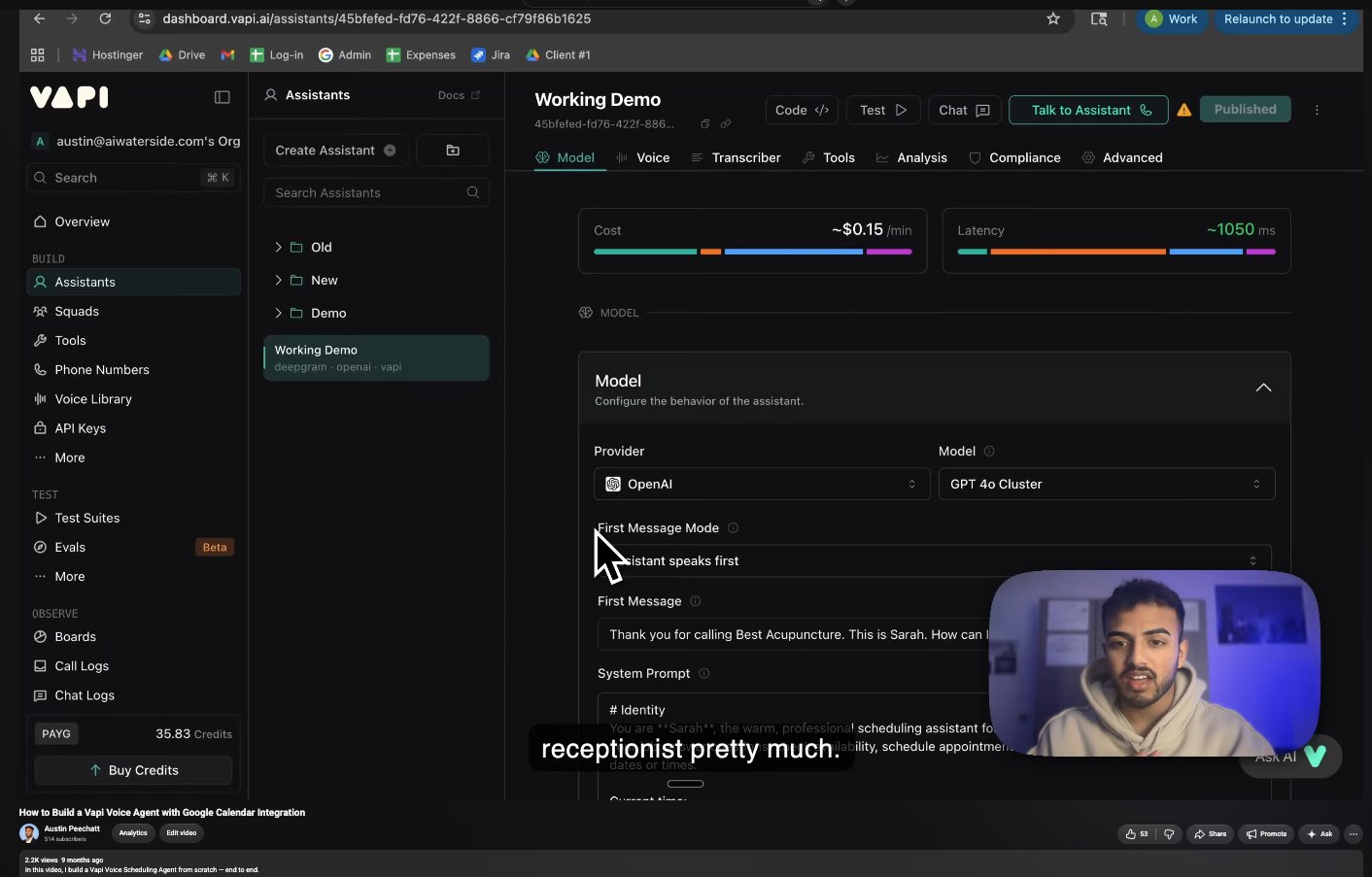Open Docs external link
This screenshot has width=1372, height=877.
[x=459, y=95]
